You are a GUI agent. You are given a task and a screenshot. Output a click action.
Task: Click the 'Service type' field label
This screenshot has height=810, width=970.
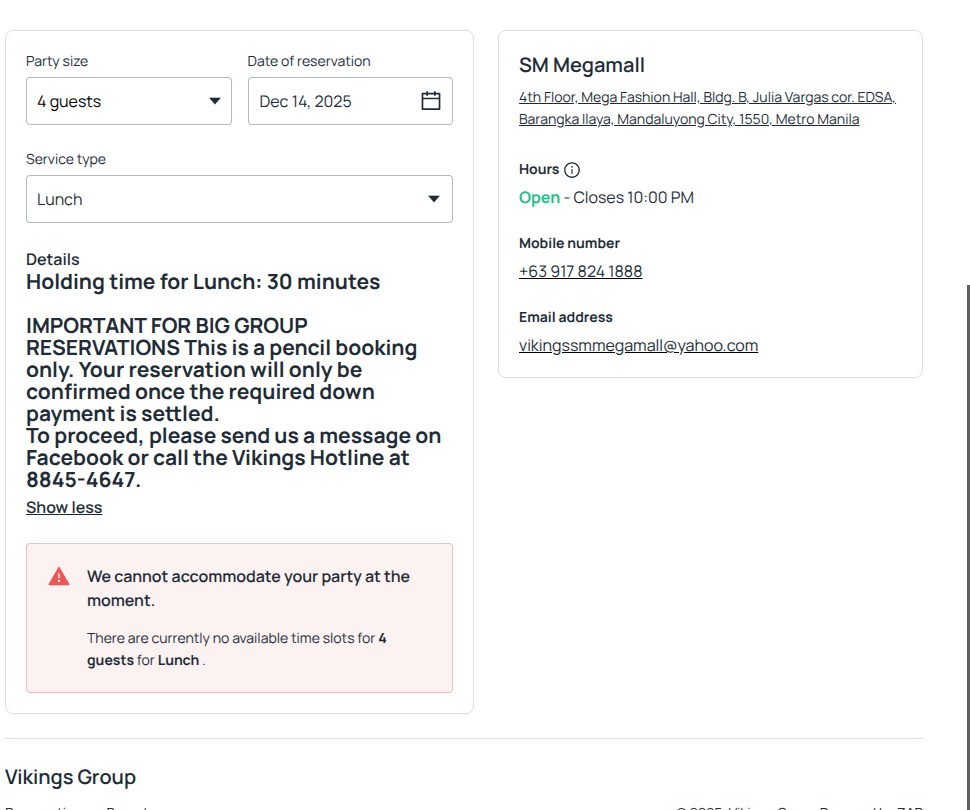[66, 160]
